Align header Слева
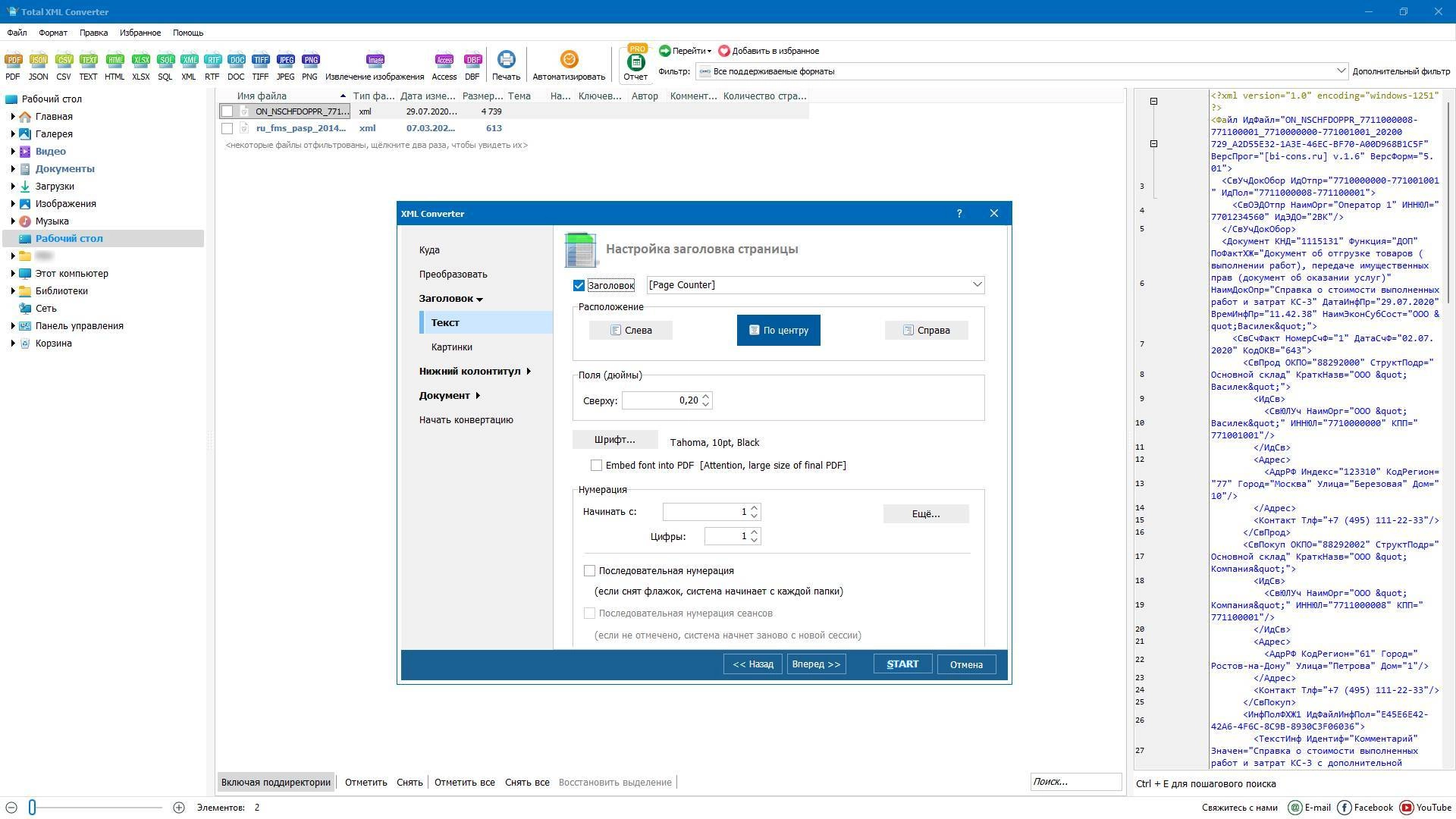 click(631, 331)
